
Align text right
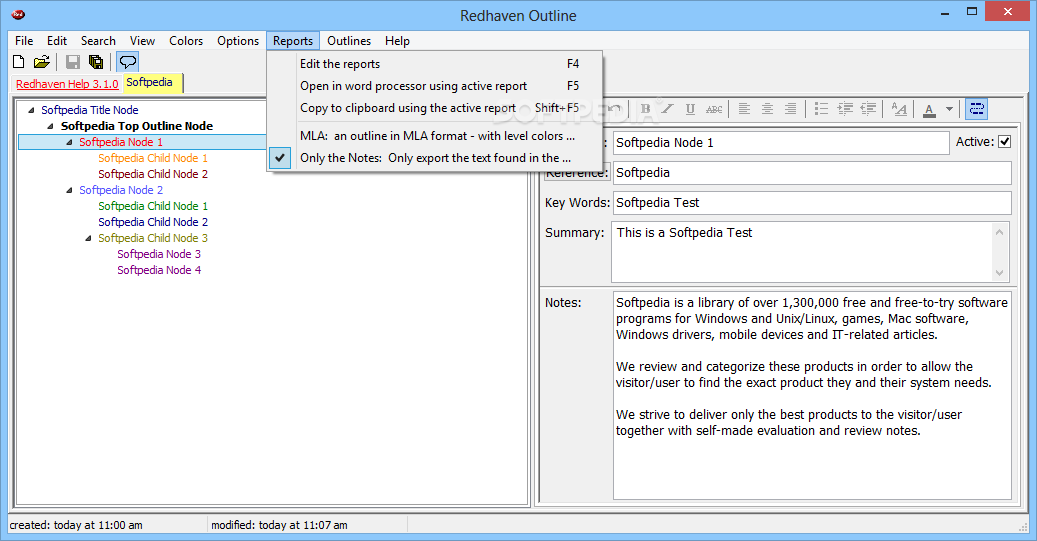790,109
